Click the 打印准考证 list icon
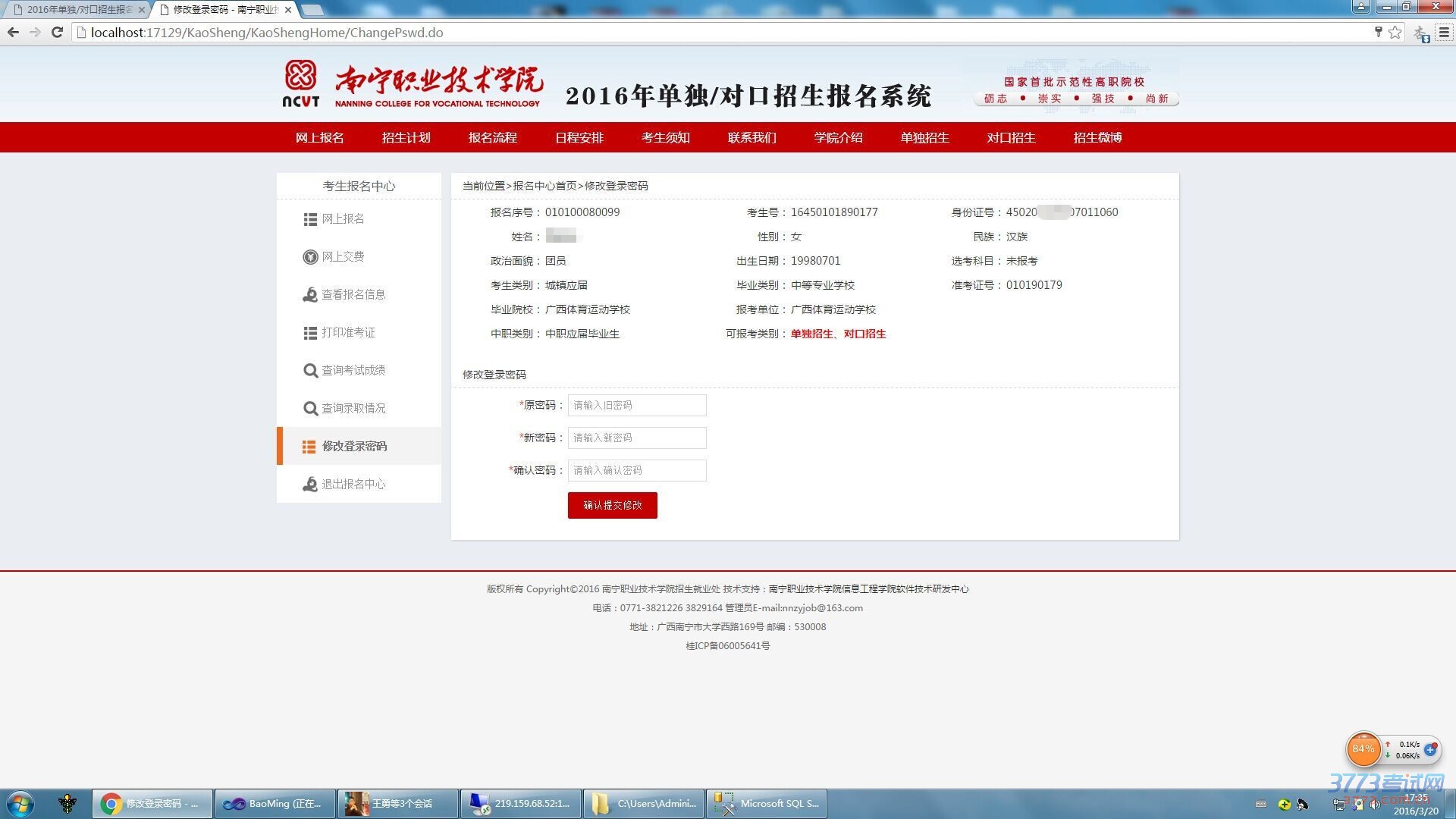Screen dimensions: 1456x819 pyautogui.click(x=310, y=333)
